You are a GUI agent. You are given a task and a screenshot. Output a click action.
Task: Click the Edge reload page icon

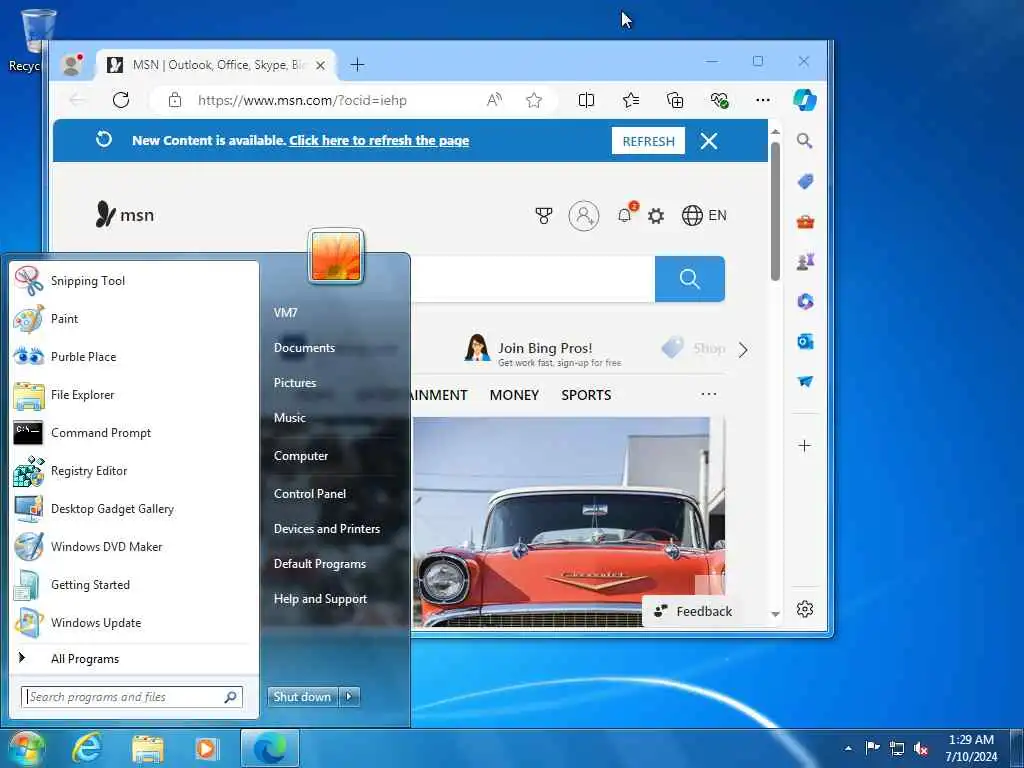[121, 100]
